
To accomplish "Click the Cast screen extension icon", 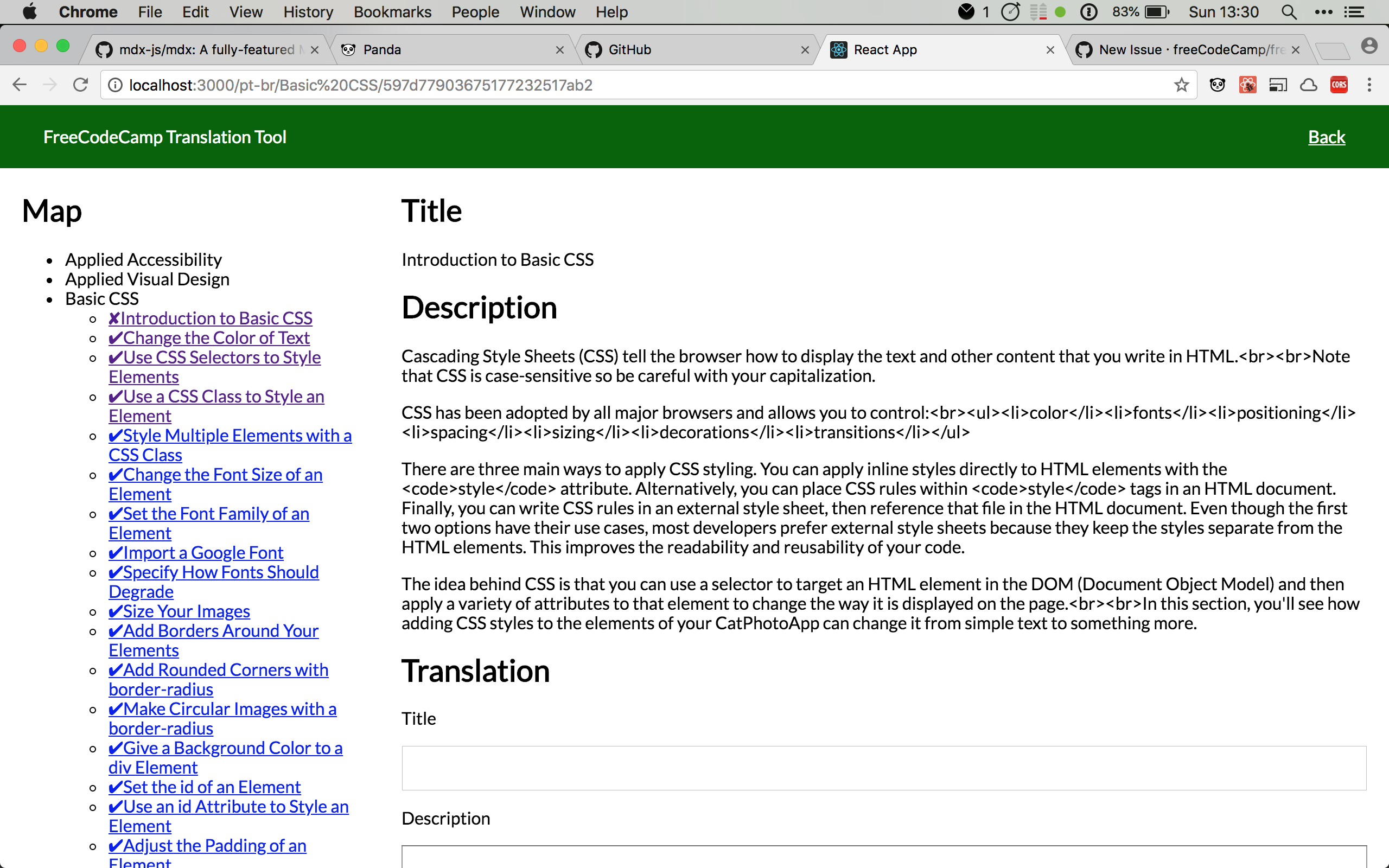I will tap(1278, 85).
